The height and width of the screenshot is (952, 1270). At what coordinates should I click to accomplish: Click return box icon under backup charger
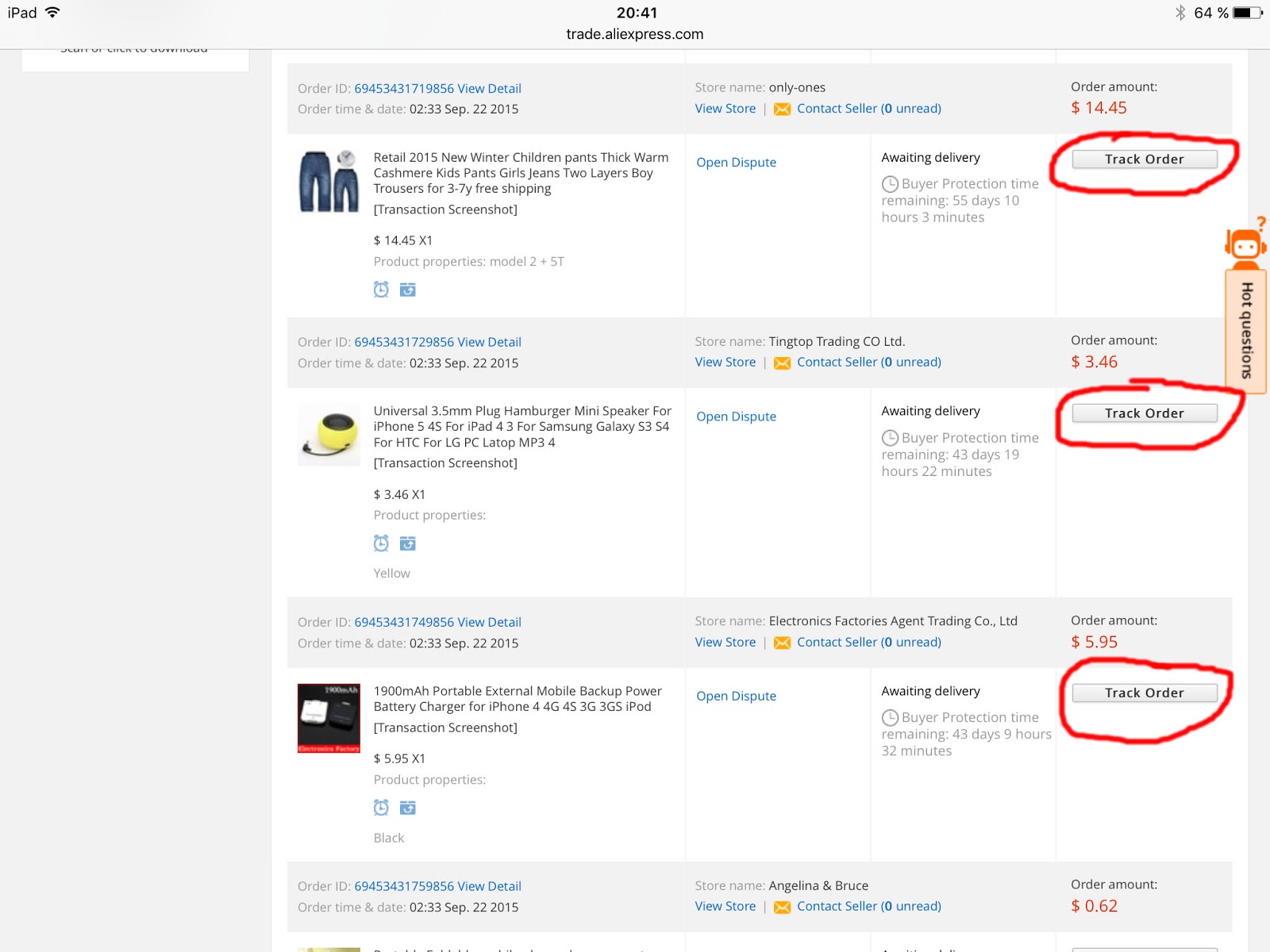point(408,808)
